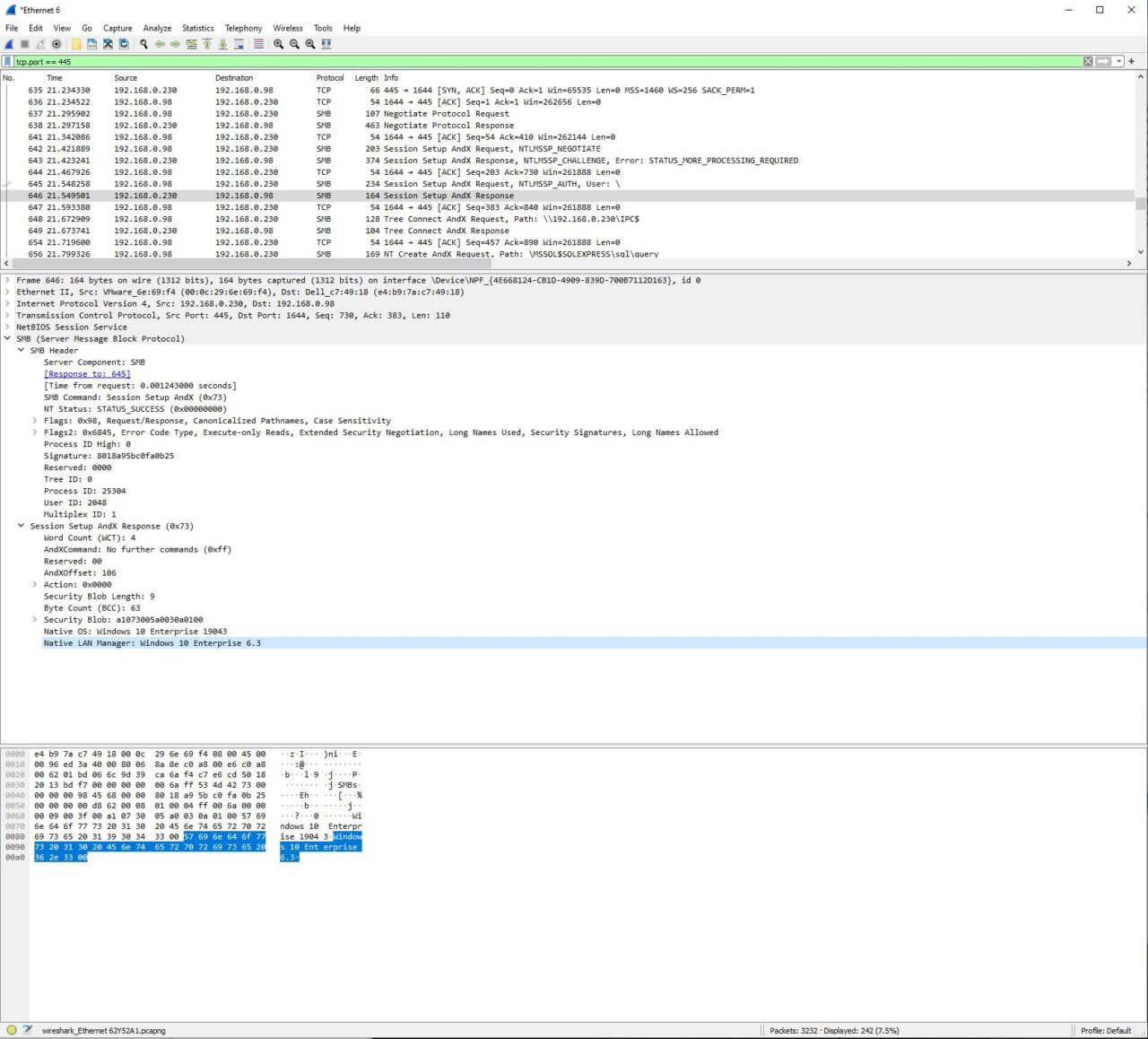Restart the current capture
This screenshot has height=1039, width=1148.
click(x=40, y=44)
